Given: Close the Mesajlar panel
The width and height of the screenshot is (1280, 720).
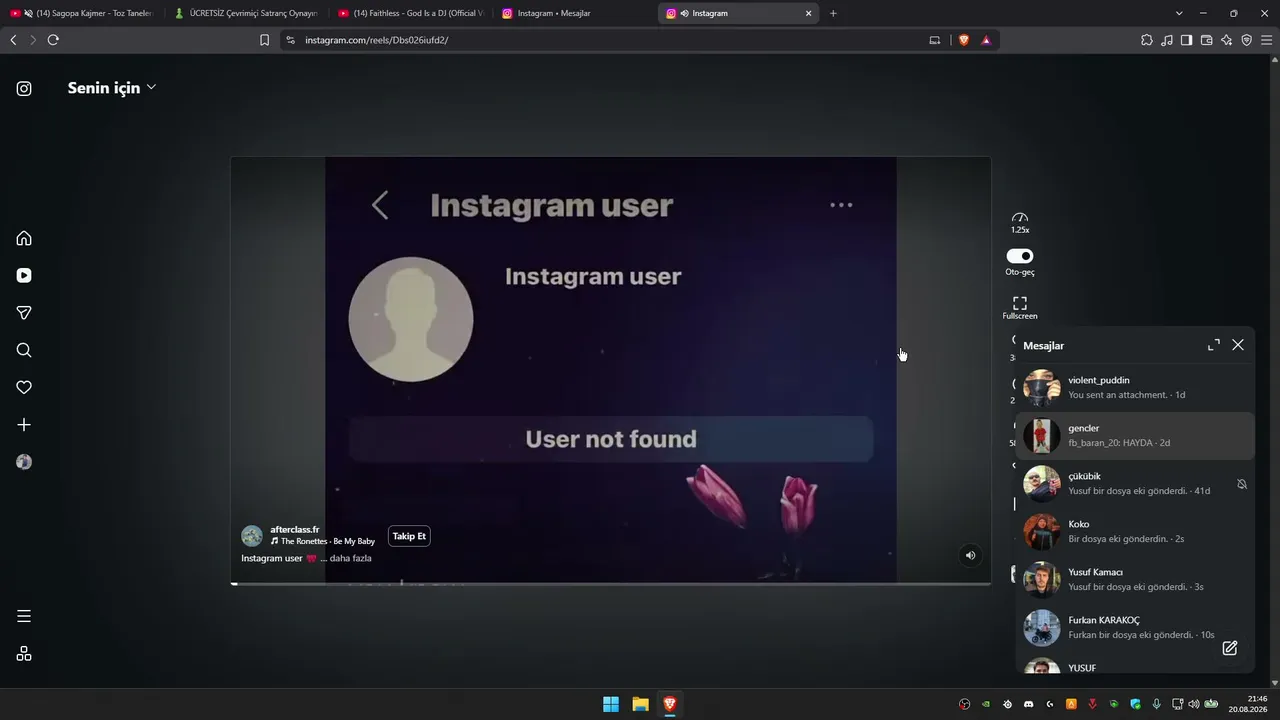Looking at the screenshot, I should click(1238, 345).
